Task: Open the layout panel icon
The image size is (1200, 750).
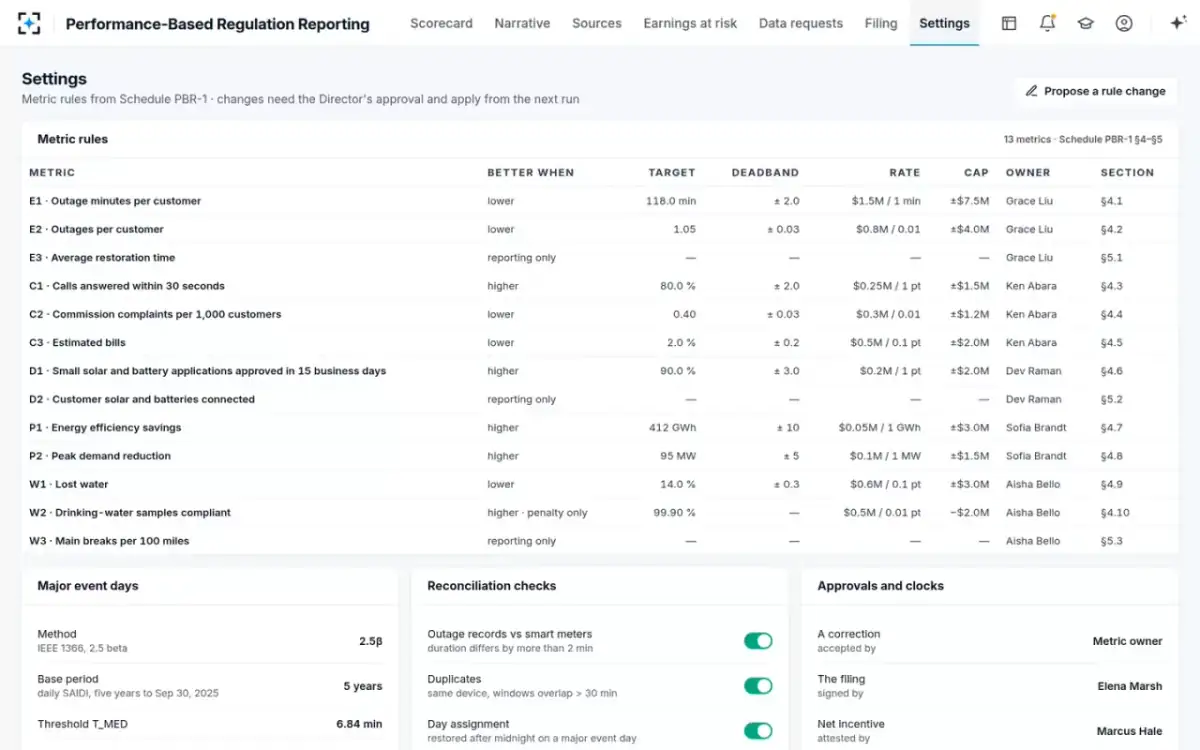Action: click(1009, 23)
